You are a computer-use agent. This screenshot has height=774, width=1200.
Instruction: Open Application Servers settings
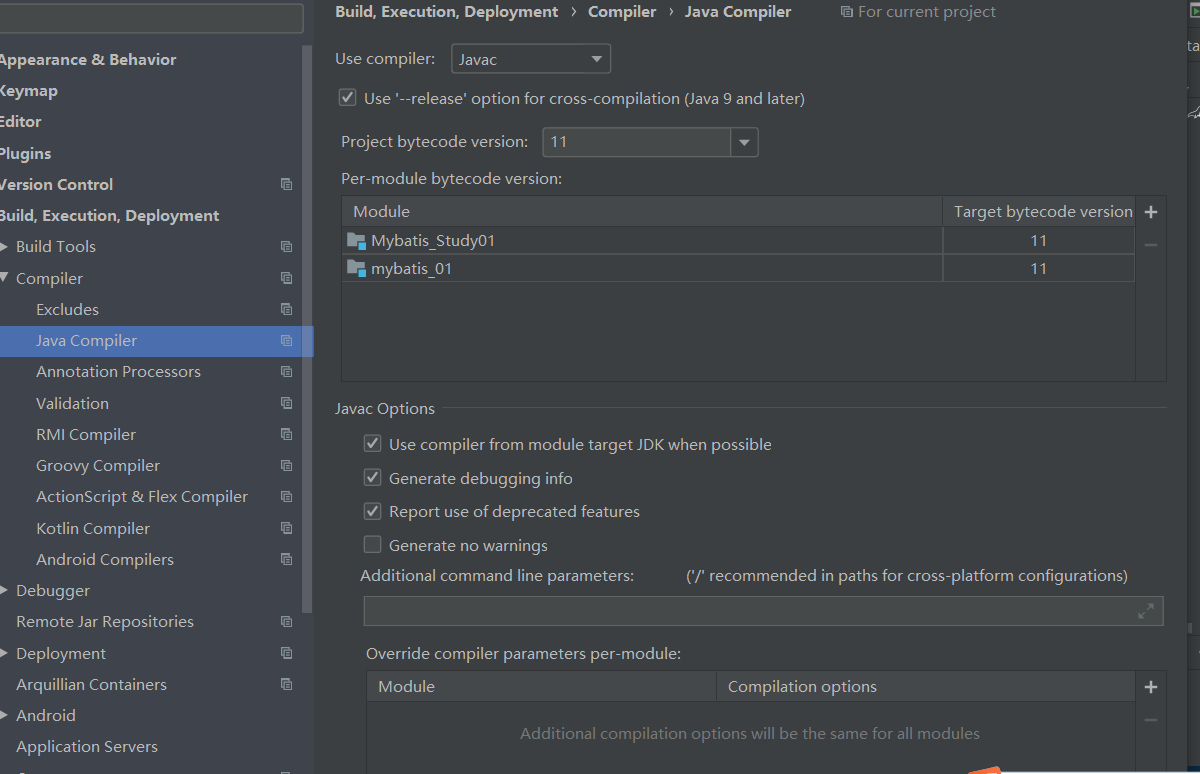[87, 746]
